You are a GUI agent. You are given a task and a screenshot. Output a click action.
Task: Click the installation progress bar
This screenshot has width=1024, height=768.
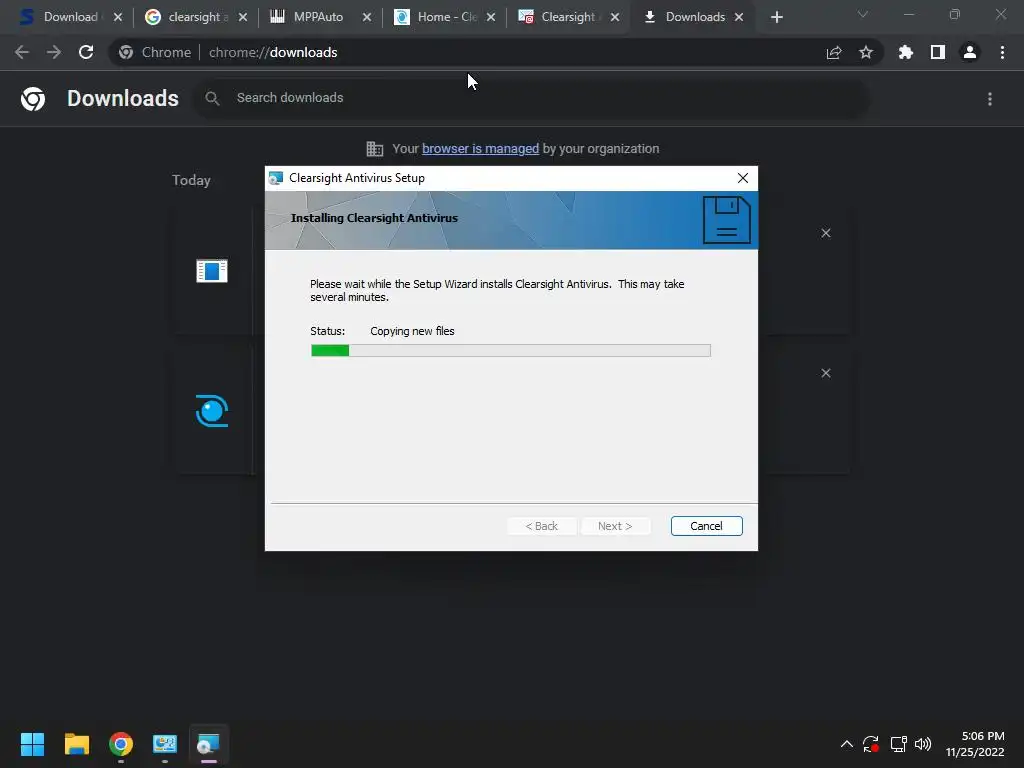(x=511, y=351)
